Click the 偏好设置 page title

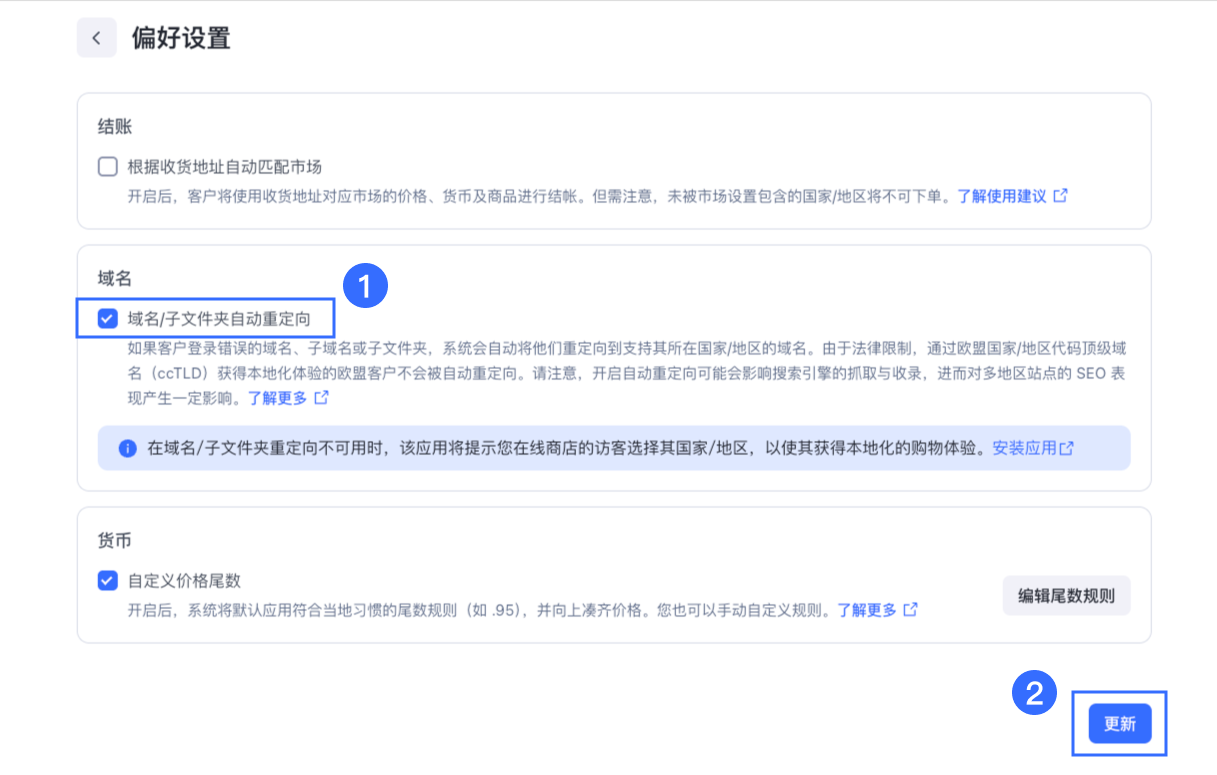[x=181, y=38]
